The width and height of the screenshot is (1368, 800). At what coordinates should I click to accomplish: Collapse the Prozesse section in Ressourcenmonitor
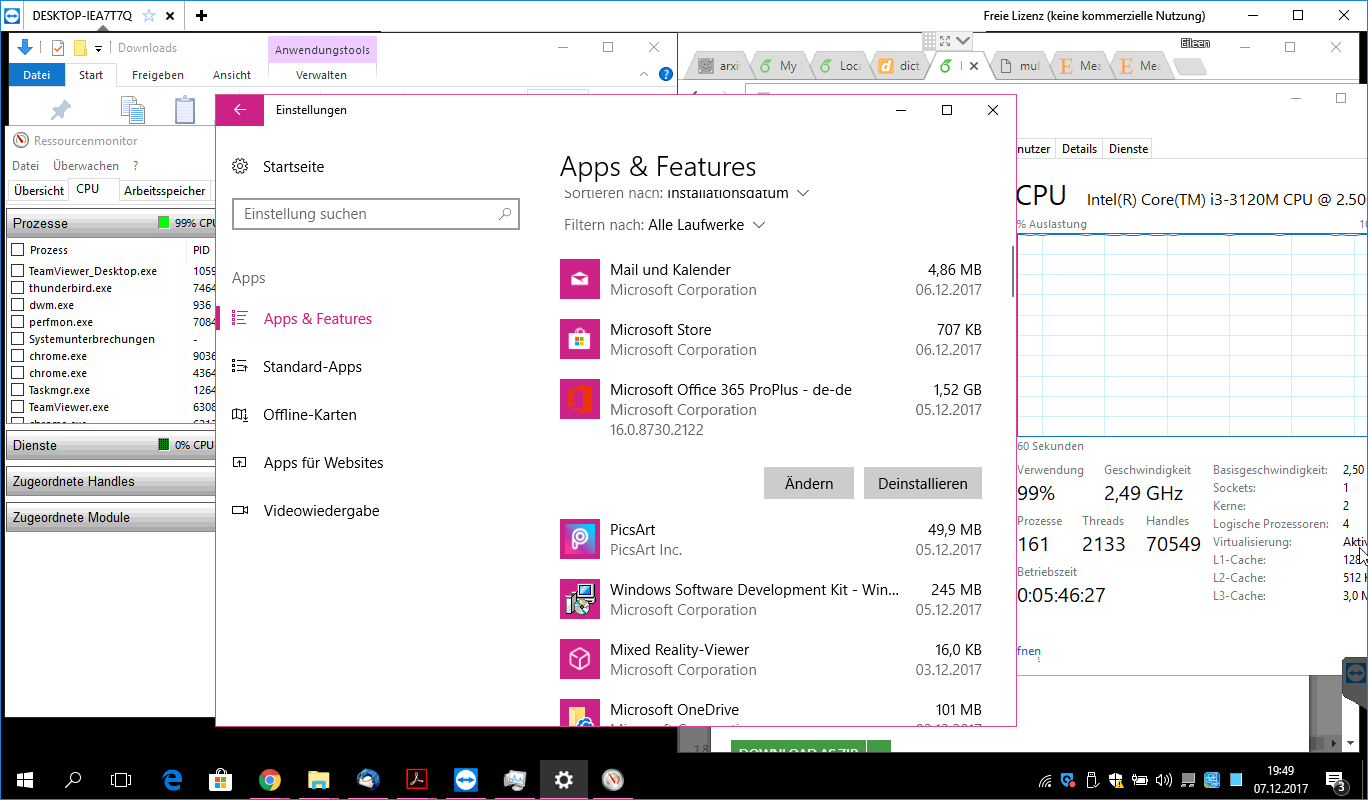(110, 223)
